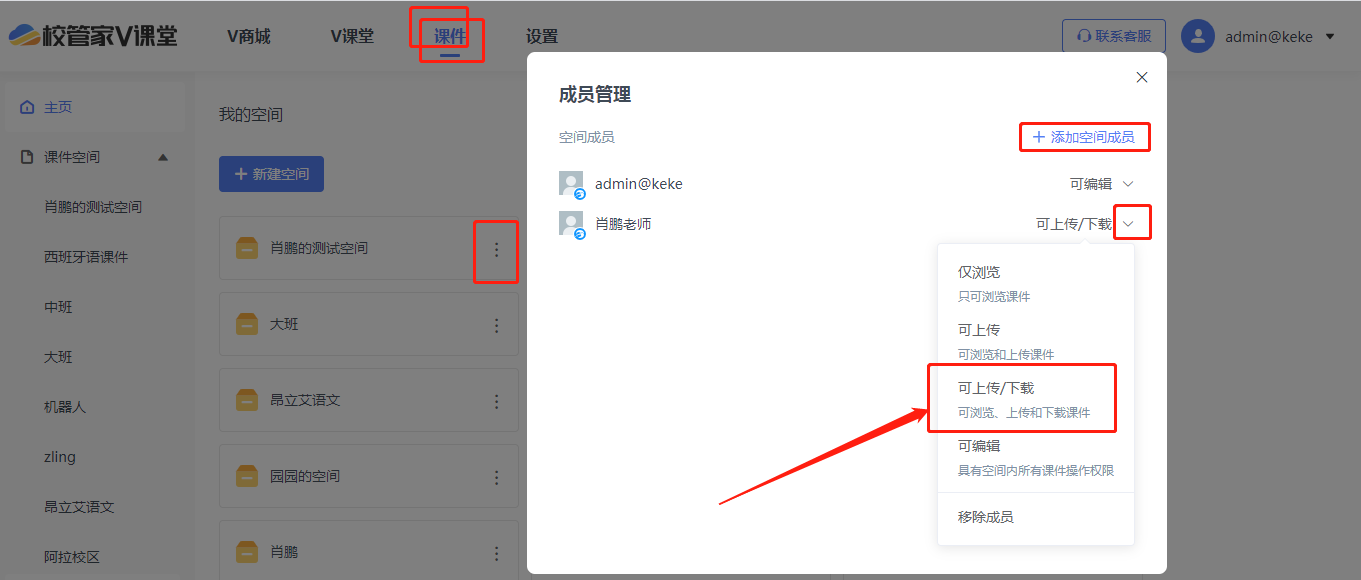The width and height of the screenshot is (1361, 580).
Task: Click the 肖鹏老师 member name
Action: coord(623,224)
